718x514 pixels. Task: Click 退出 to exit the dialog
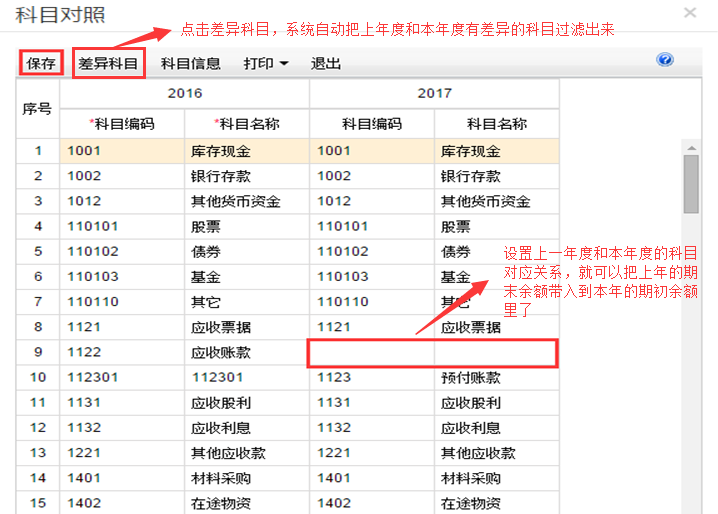click(326, 63)
